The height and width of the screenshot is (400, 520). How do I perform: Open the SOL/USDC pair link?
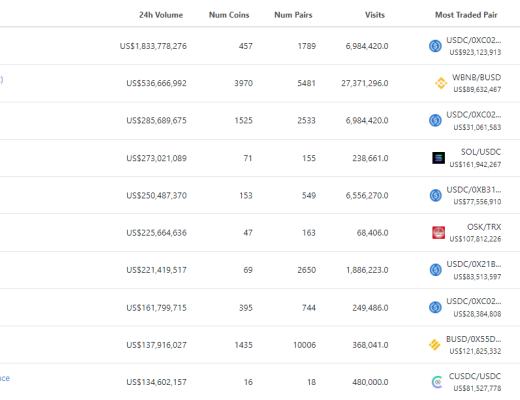pyautogui.click(x=481, y=152)
